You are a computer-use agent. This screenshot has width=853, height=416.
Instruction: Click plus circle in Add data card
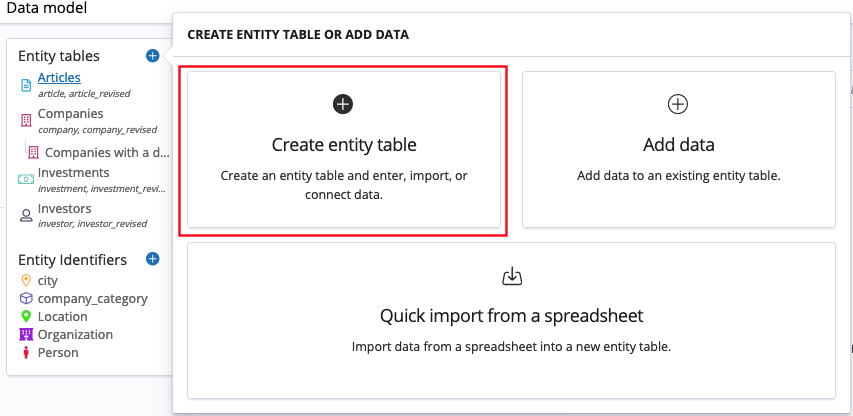[x=678, y=104]
